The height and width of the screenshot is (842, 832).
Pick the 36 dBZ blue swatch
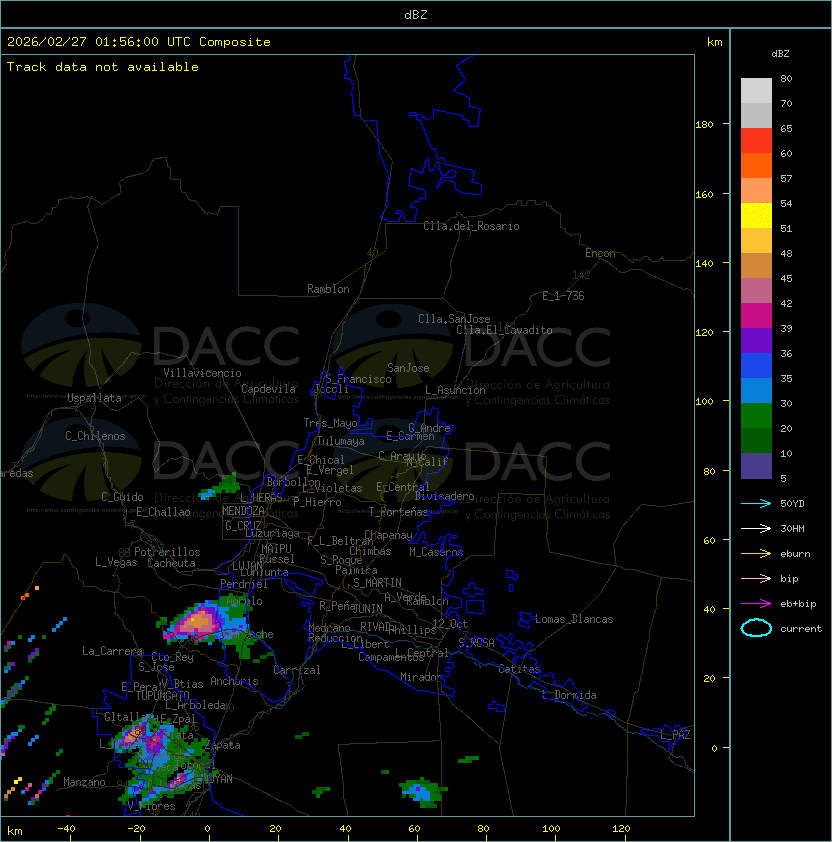[x=756, y=365]
